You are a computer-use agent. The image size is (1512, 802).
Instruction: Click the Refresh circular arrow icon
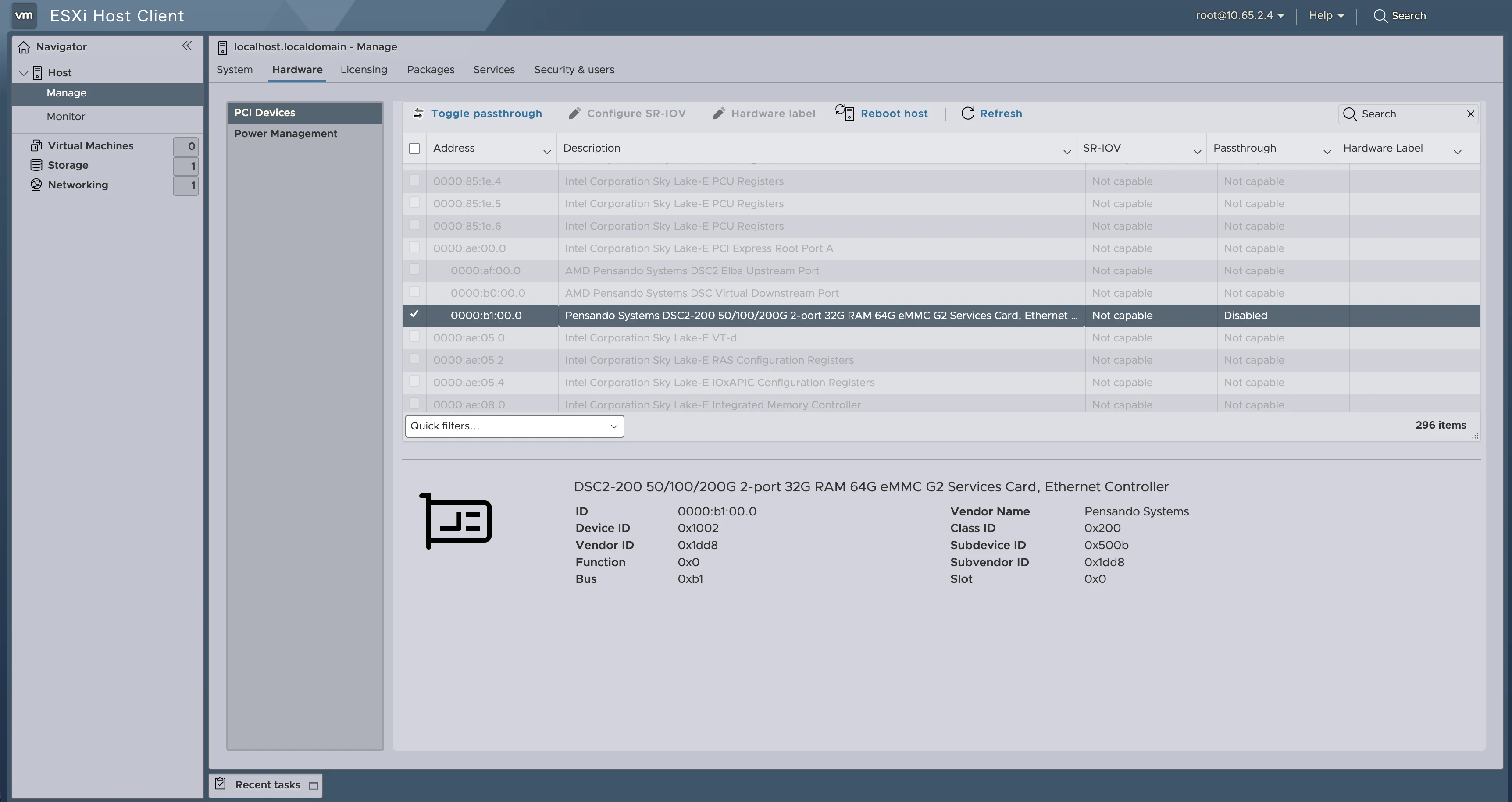(968, 113)
